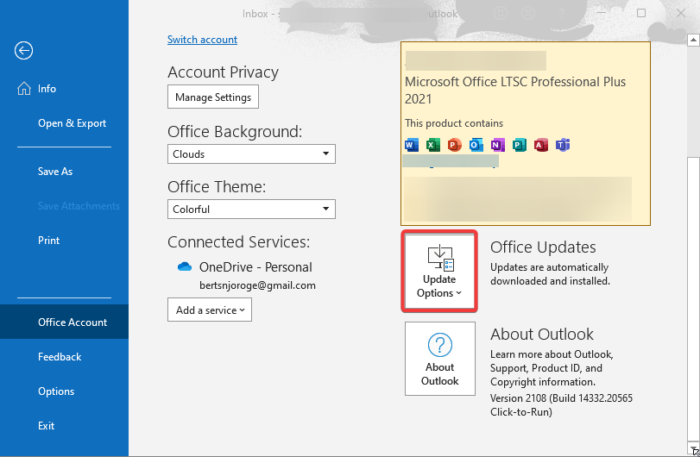700x457 pixels.
Task: Open the Office Background dropdown
Action: [x=251, y=154]
